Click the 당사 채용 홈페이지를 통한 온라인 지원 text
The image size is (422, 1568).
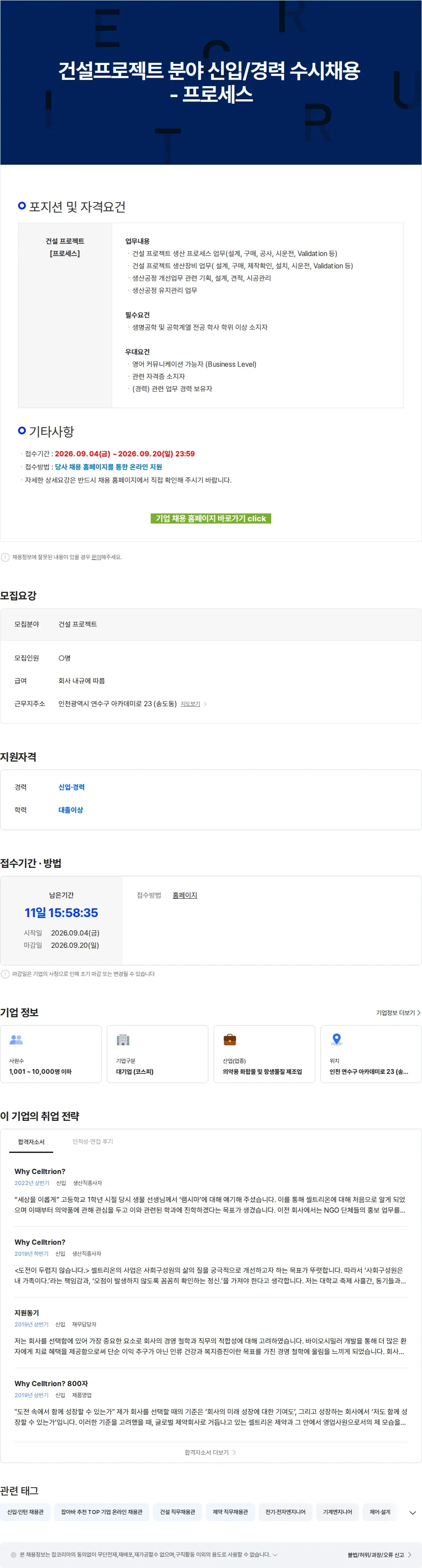pos(109,467)
